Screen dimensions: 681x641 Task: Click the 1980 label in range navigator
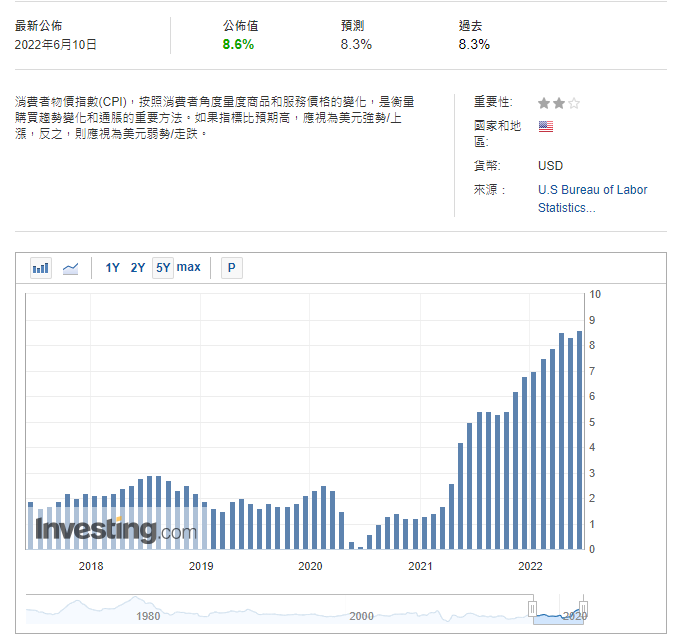tap(148, 616)
